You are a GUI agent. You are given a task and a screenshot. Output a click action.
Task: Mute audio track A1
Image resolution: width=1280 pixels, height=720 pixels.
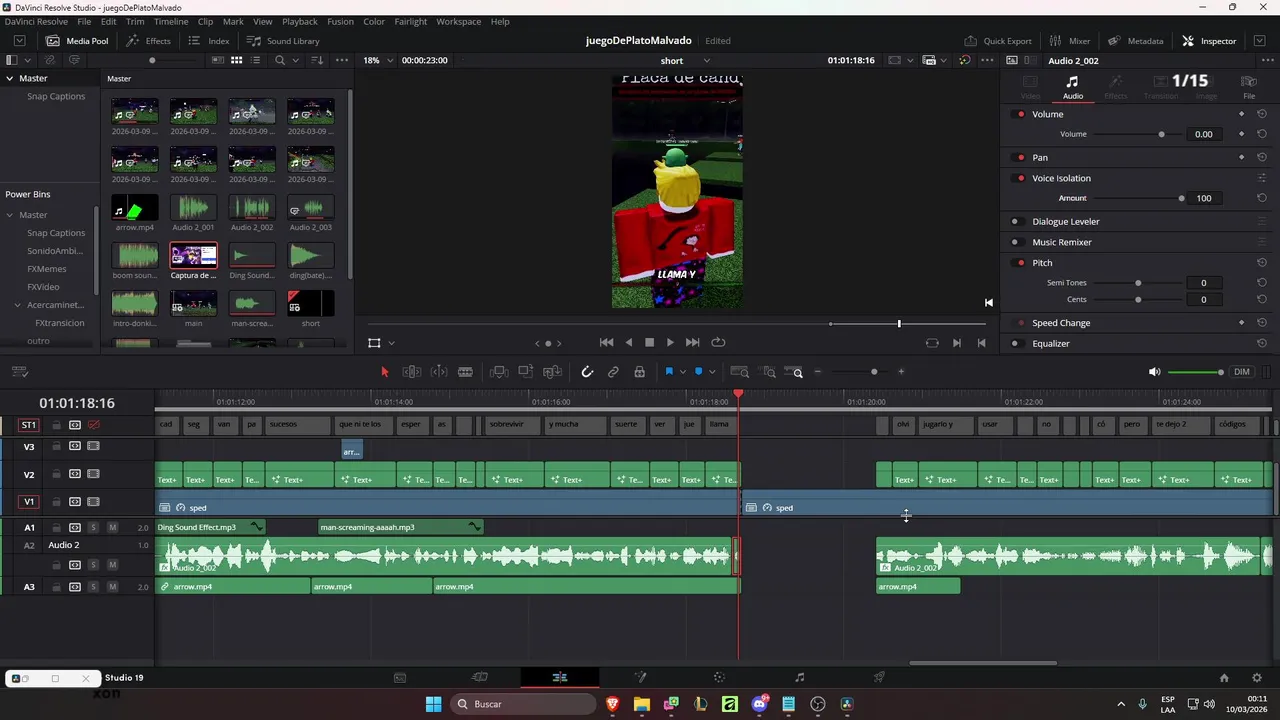112,527
